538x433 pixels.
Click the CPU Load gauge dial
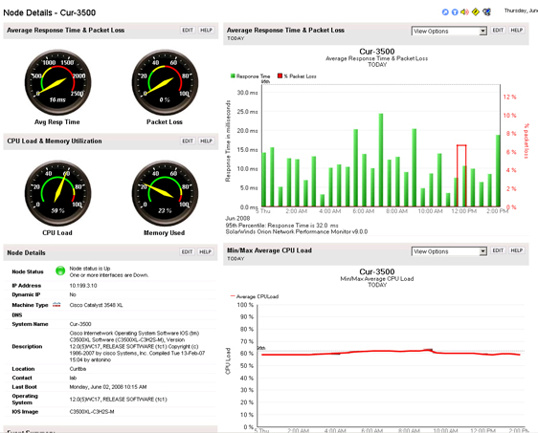point(58,194)
